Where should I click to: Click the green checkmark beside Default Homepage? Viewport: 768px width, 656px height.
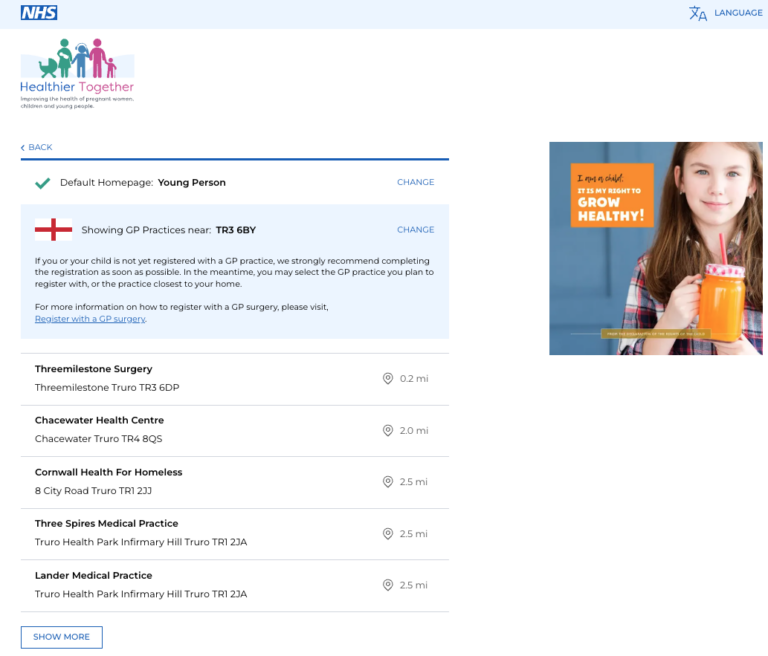(43, 183)
